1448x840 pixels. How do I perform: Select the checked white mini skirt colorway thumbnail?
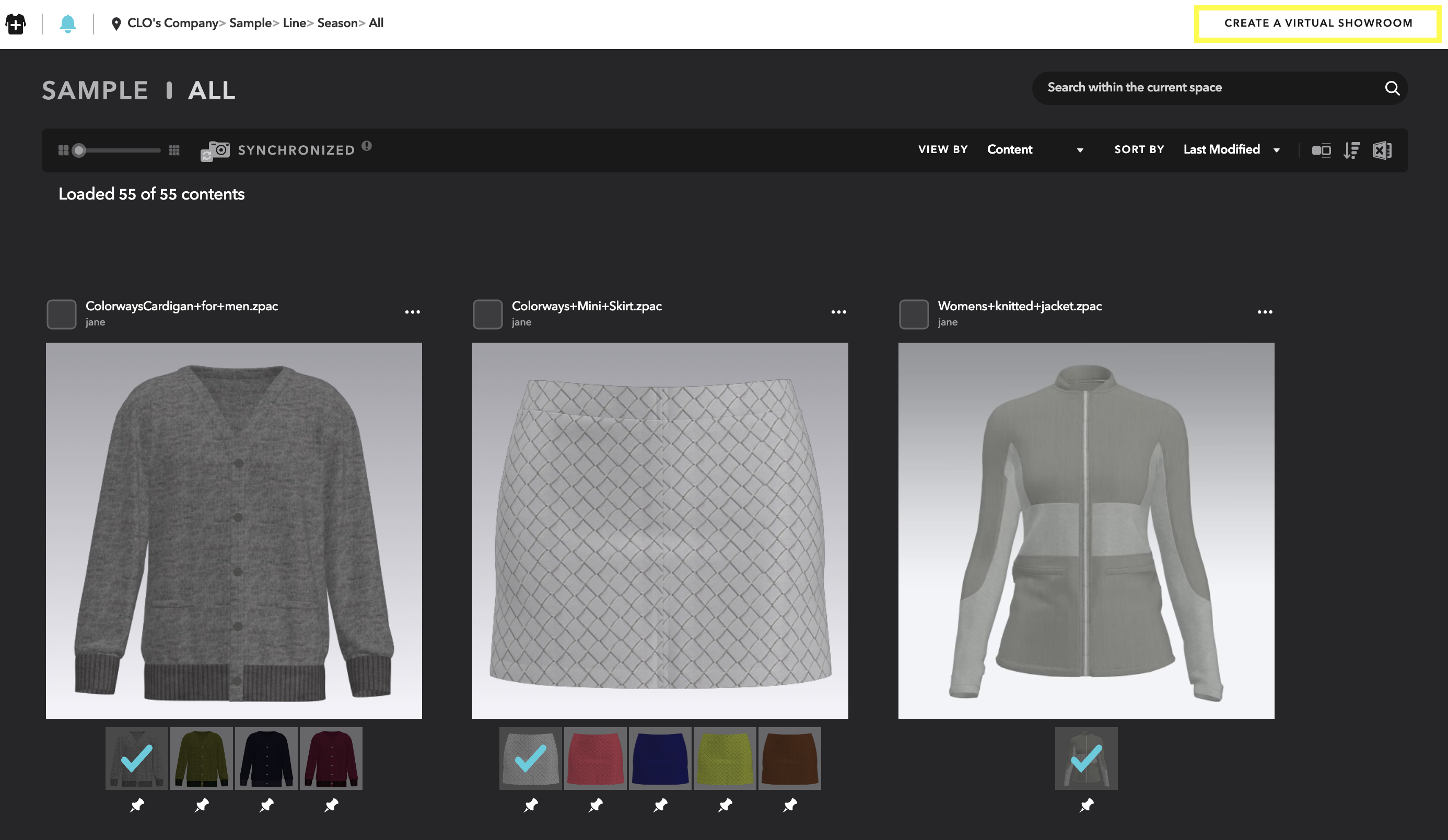[x=530, y=759]
